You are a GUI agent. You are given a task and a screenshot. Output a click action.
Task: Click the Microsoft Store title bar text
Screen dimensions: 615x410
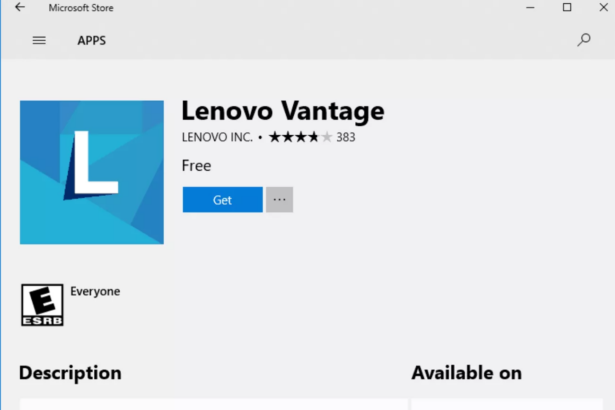[81, 8]
